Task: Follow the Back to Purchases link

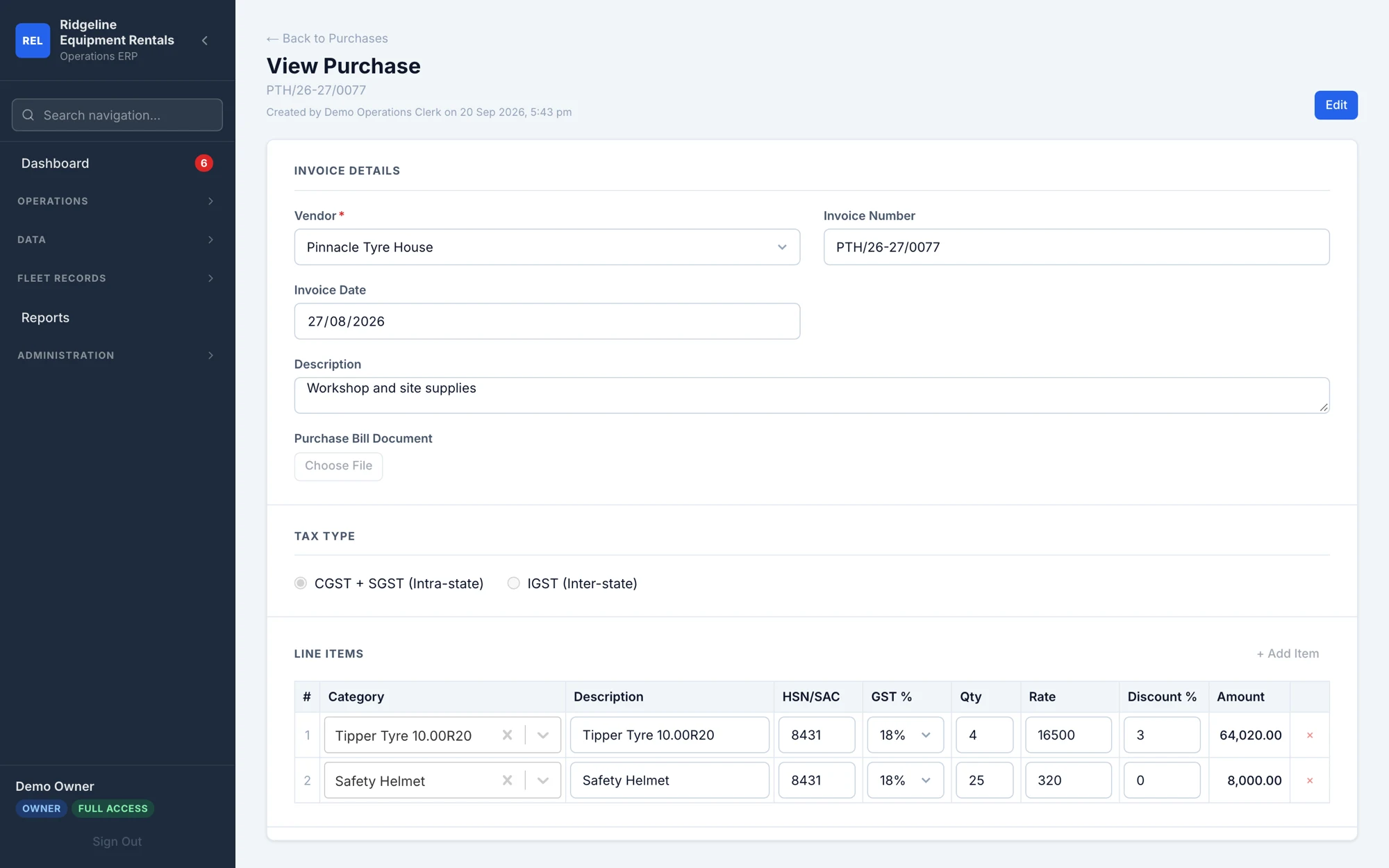Action: point(327,38)
